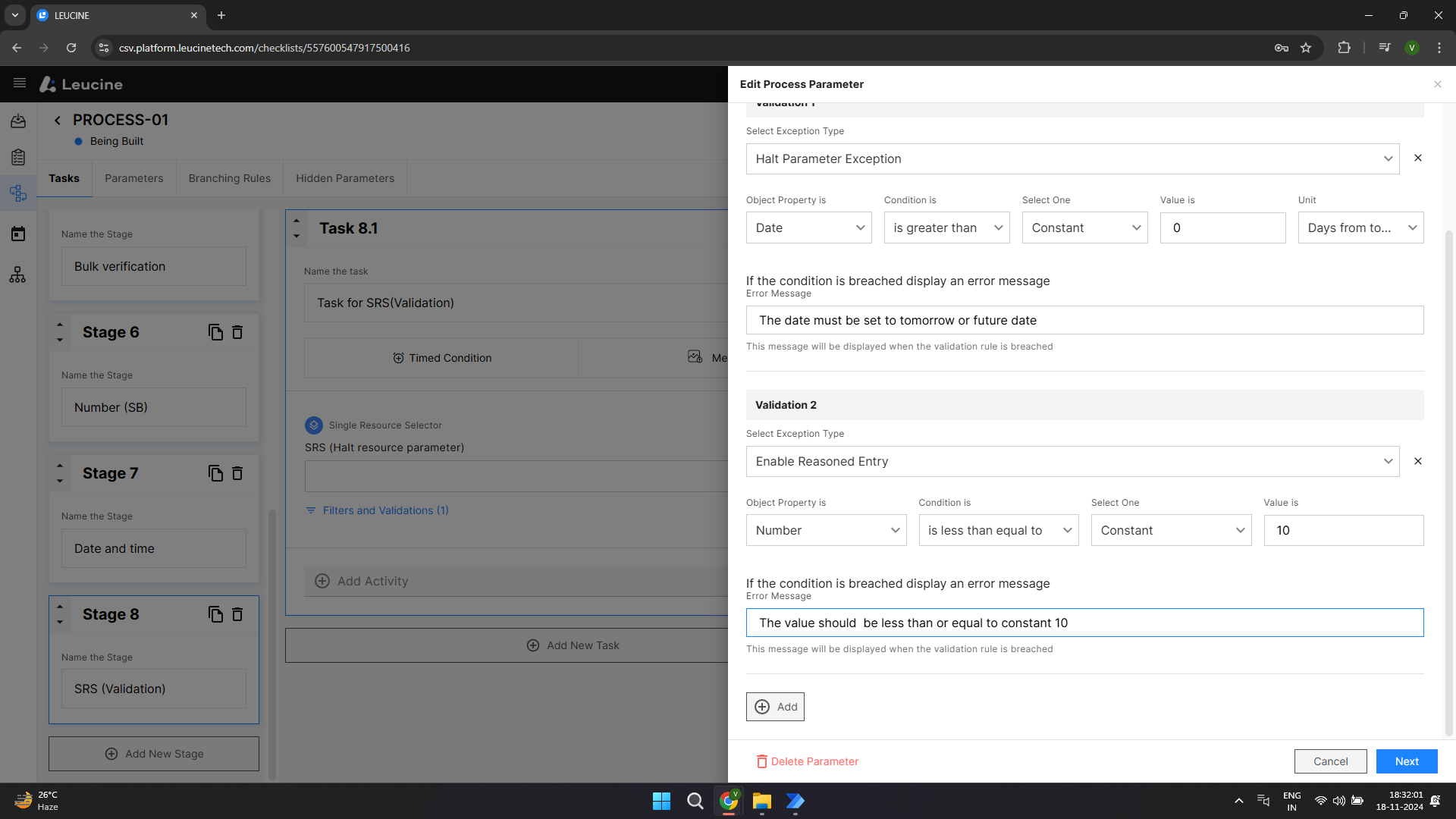Viewport: 1456px width, 819px height.
Task: Remove Validation 1 using the X icon
Action: [1417, 158]
